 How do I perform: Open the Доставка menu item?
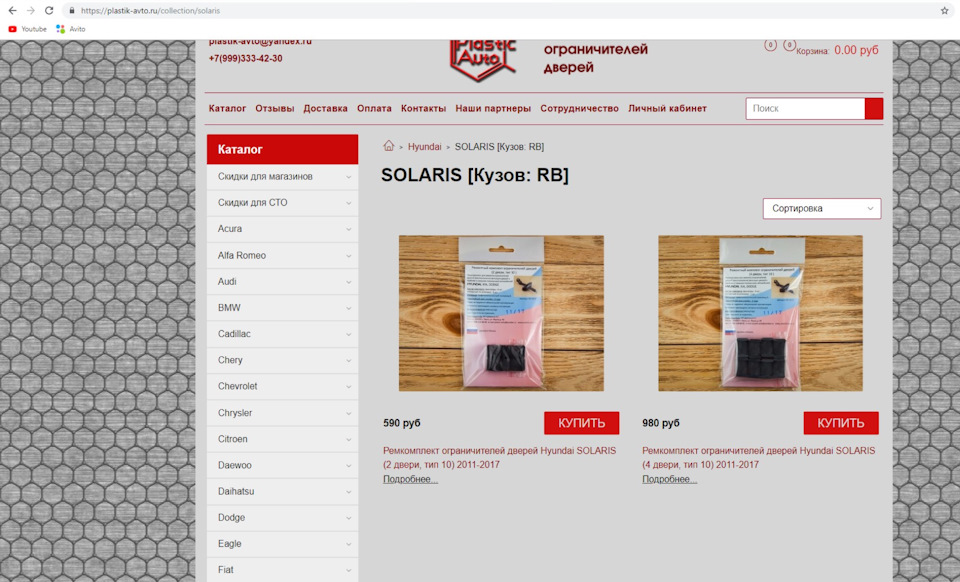325,108
